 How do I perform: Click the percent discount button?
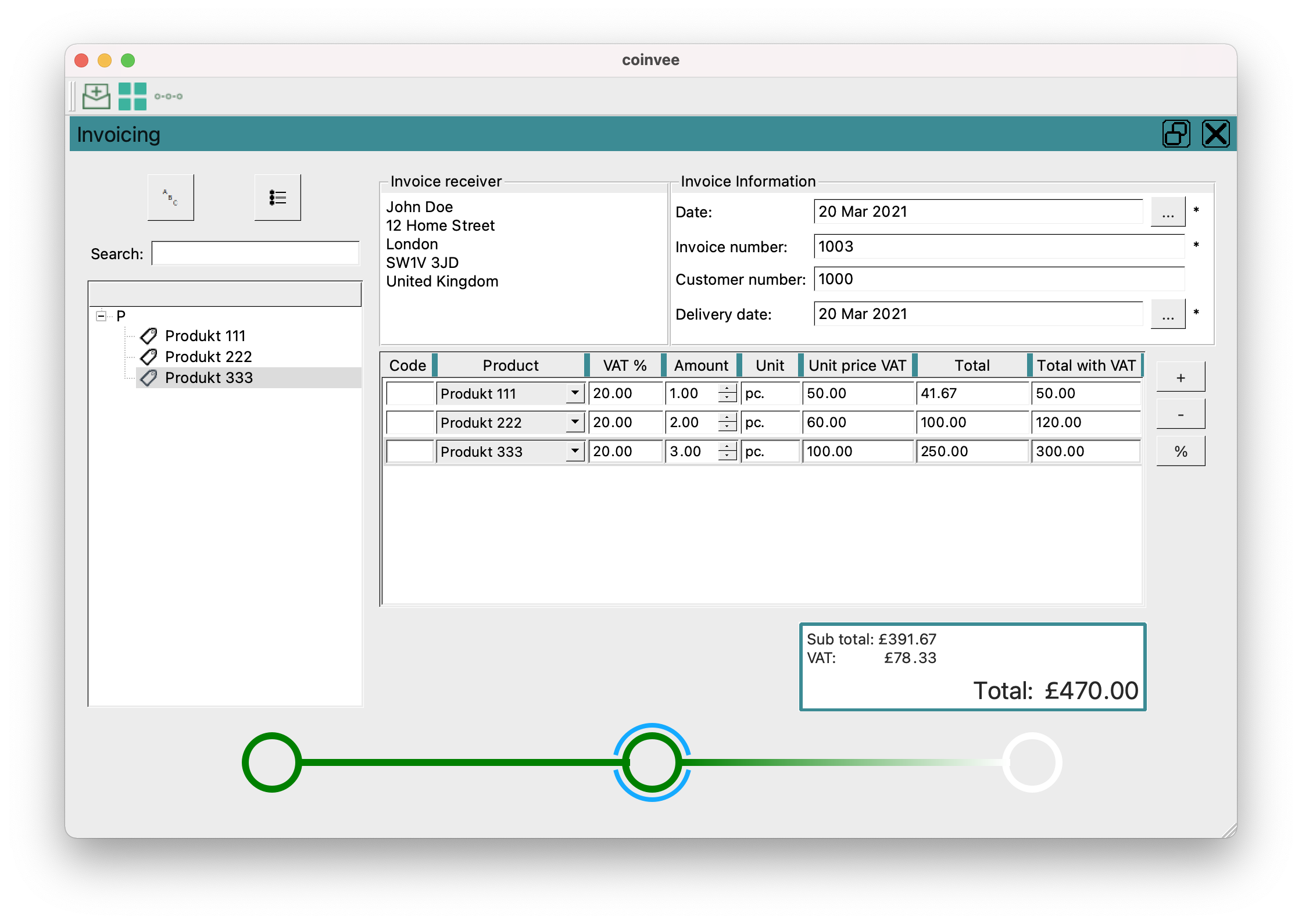pos(1181,452)
